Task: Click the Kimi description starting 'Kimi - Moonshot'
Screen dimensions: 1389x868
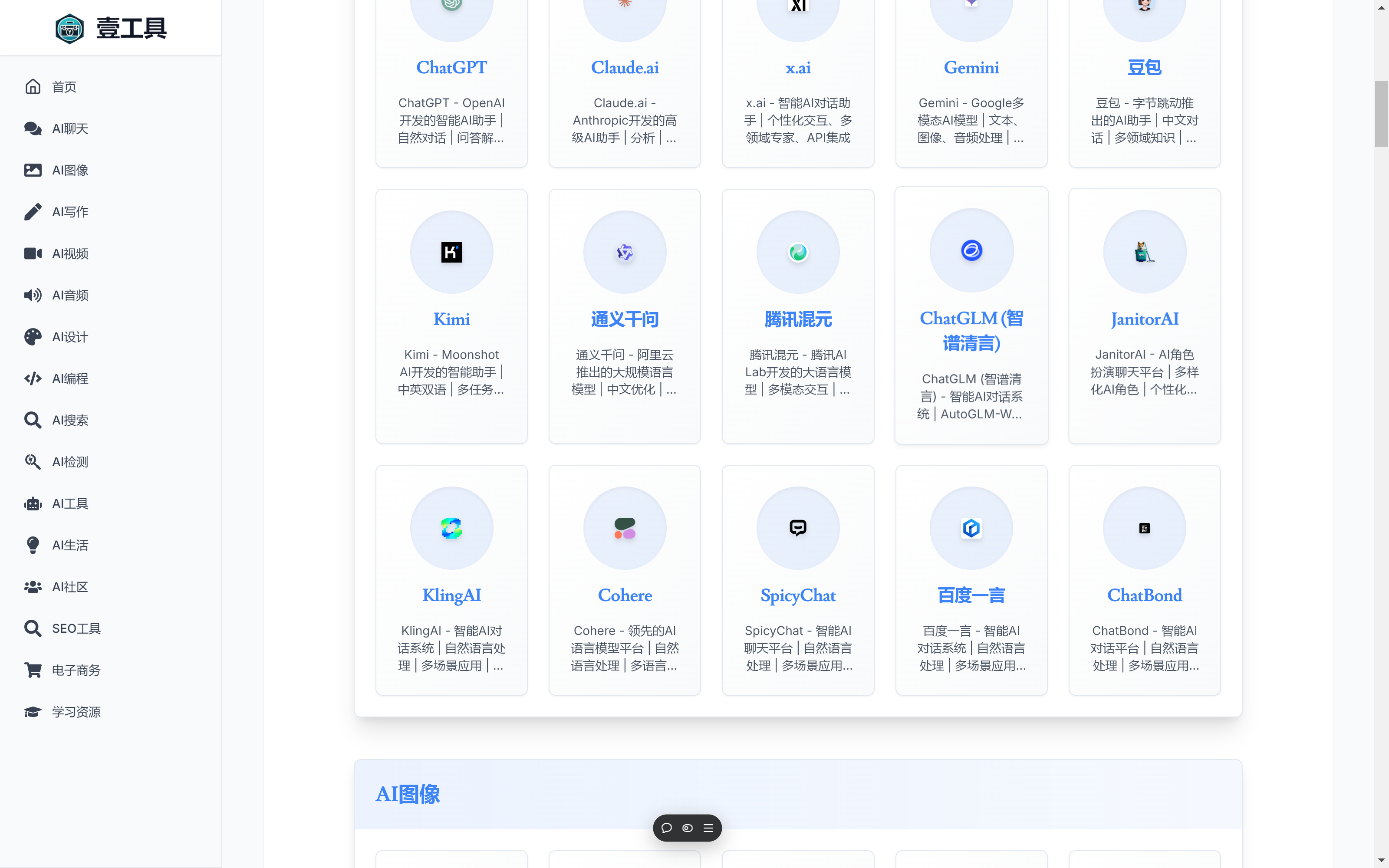Action: click(452, 372)
